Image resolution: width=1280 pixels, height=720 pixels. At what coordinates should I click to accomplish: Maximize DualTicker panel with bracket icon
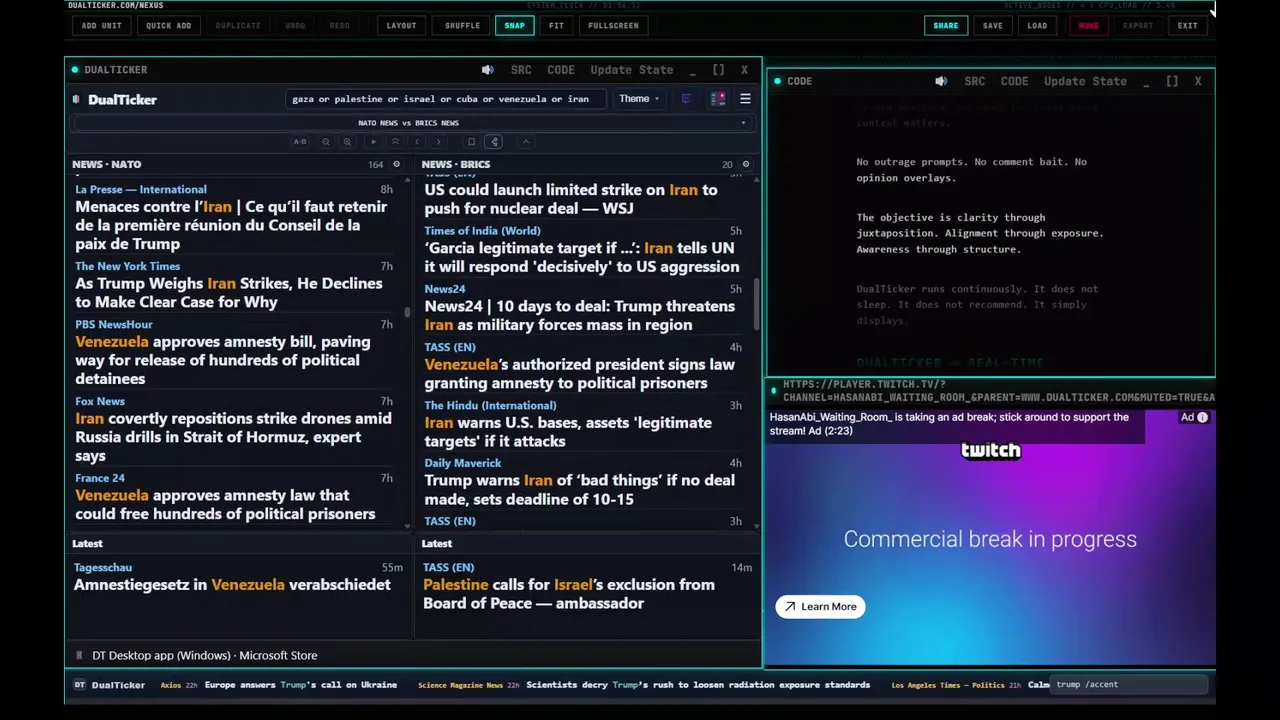point(718,70)
